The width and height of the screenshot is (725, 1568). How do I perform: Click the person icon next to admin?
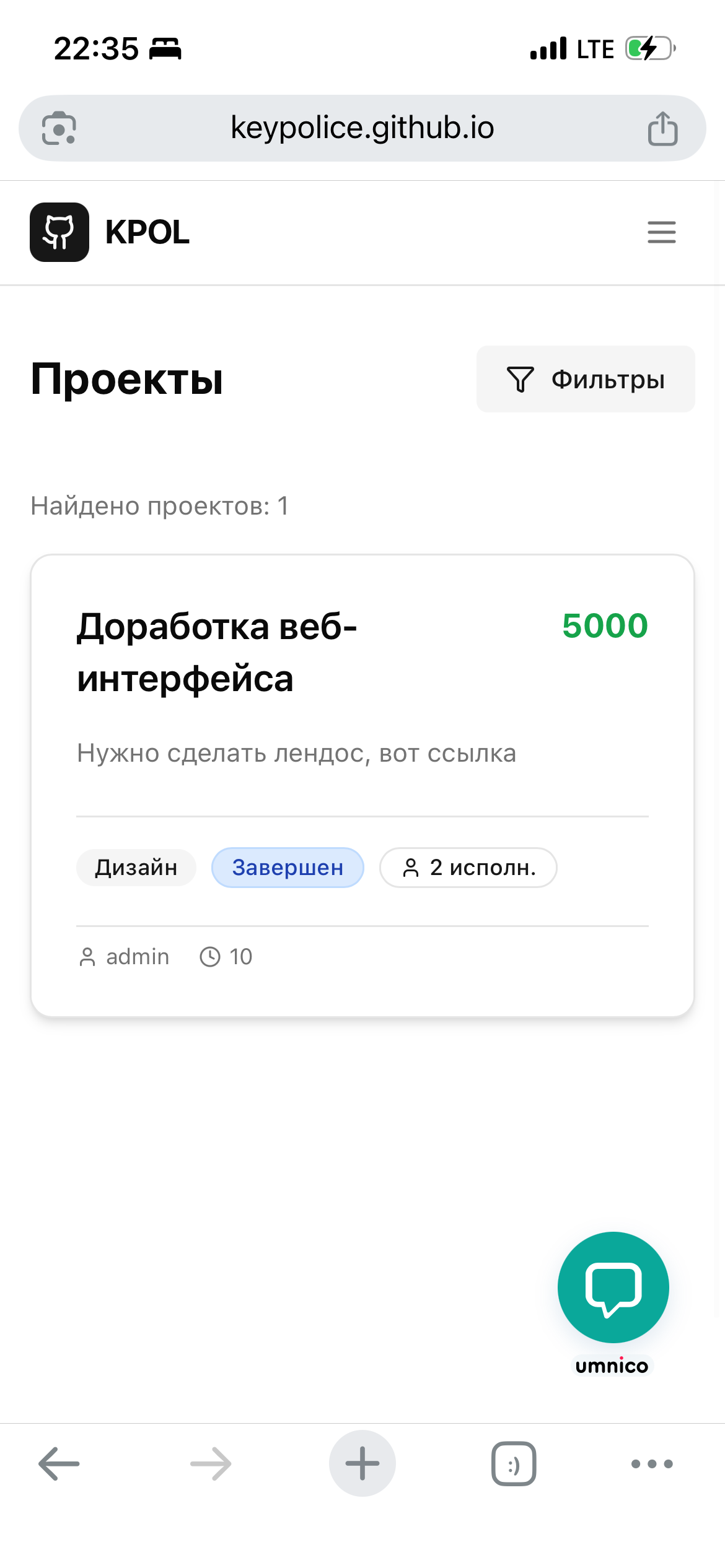click(x=88, y=956)
